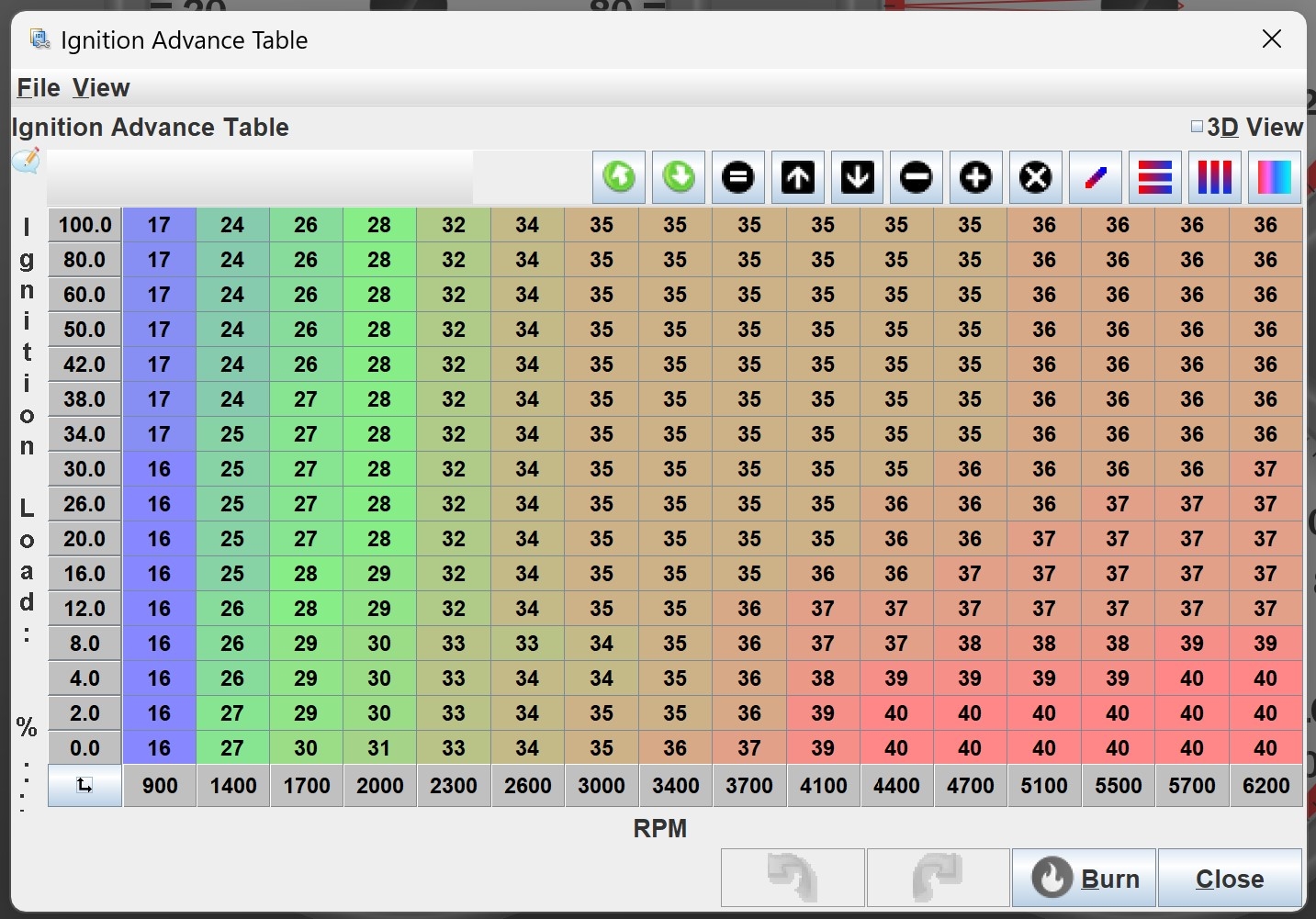Click the plus add-to-cells icon
The height and width of the screenshot is (919, 1316).
975,177
